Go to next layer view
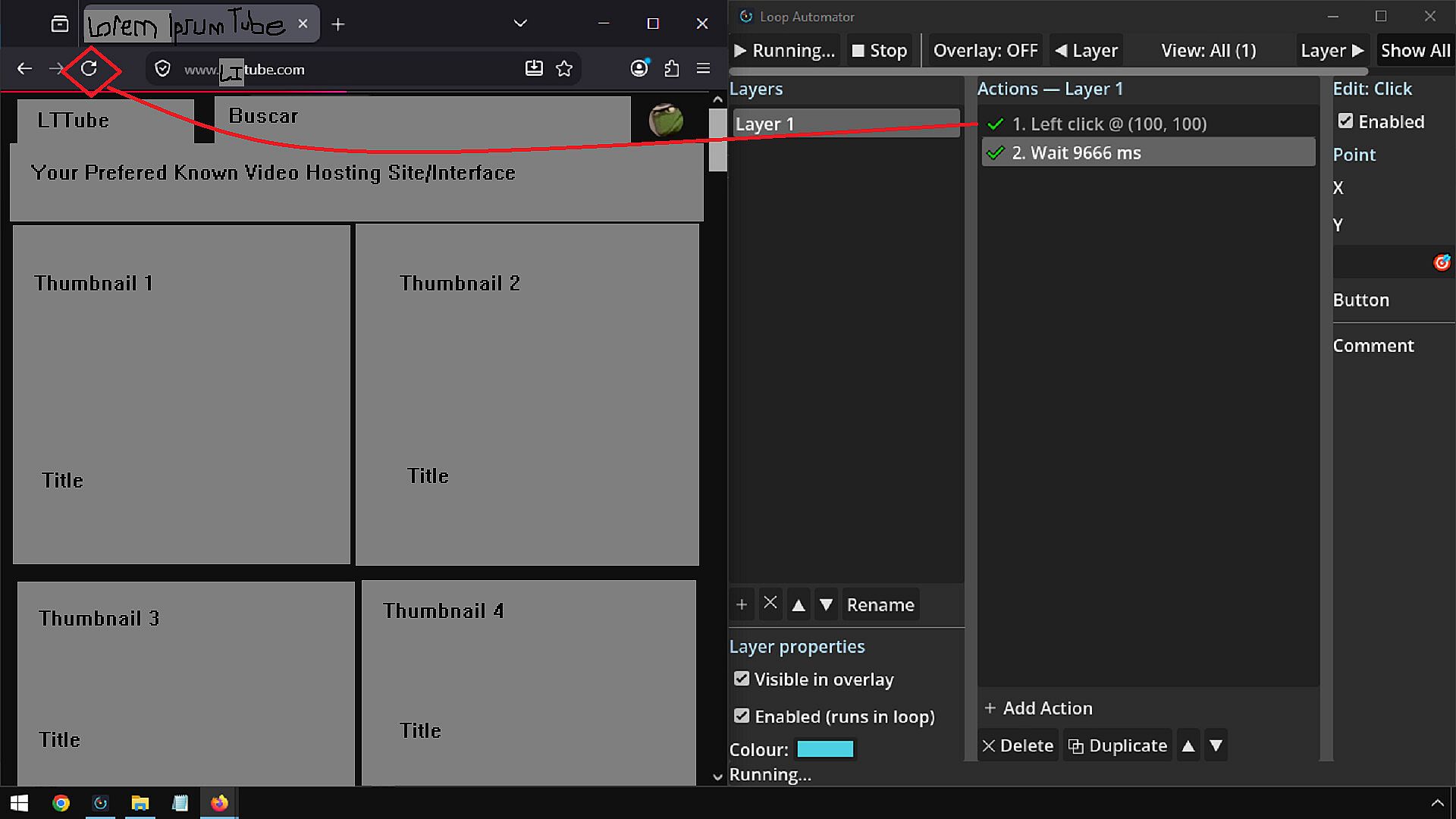Screen dimensions: 1456x819 point(1332,51)
